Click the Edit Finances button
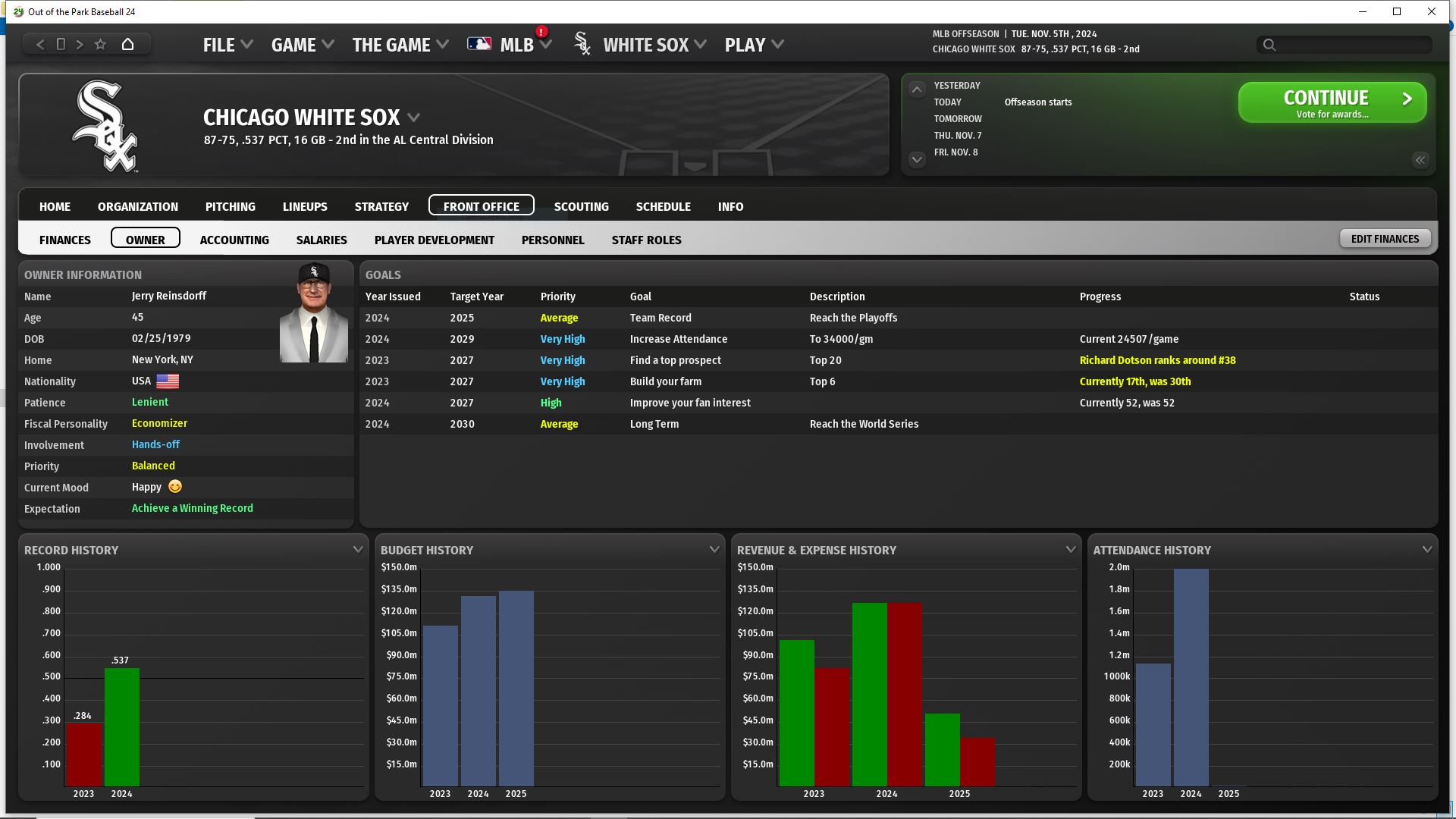This screenshot has width=1456, height=819. point(1385,239)
